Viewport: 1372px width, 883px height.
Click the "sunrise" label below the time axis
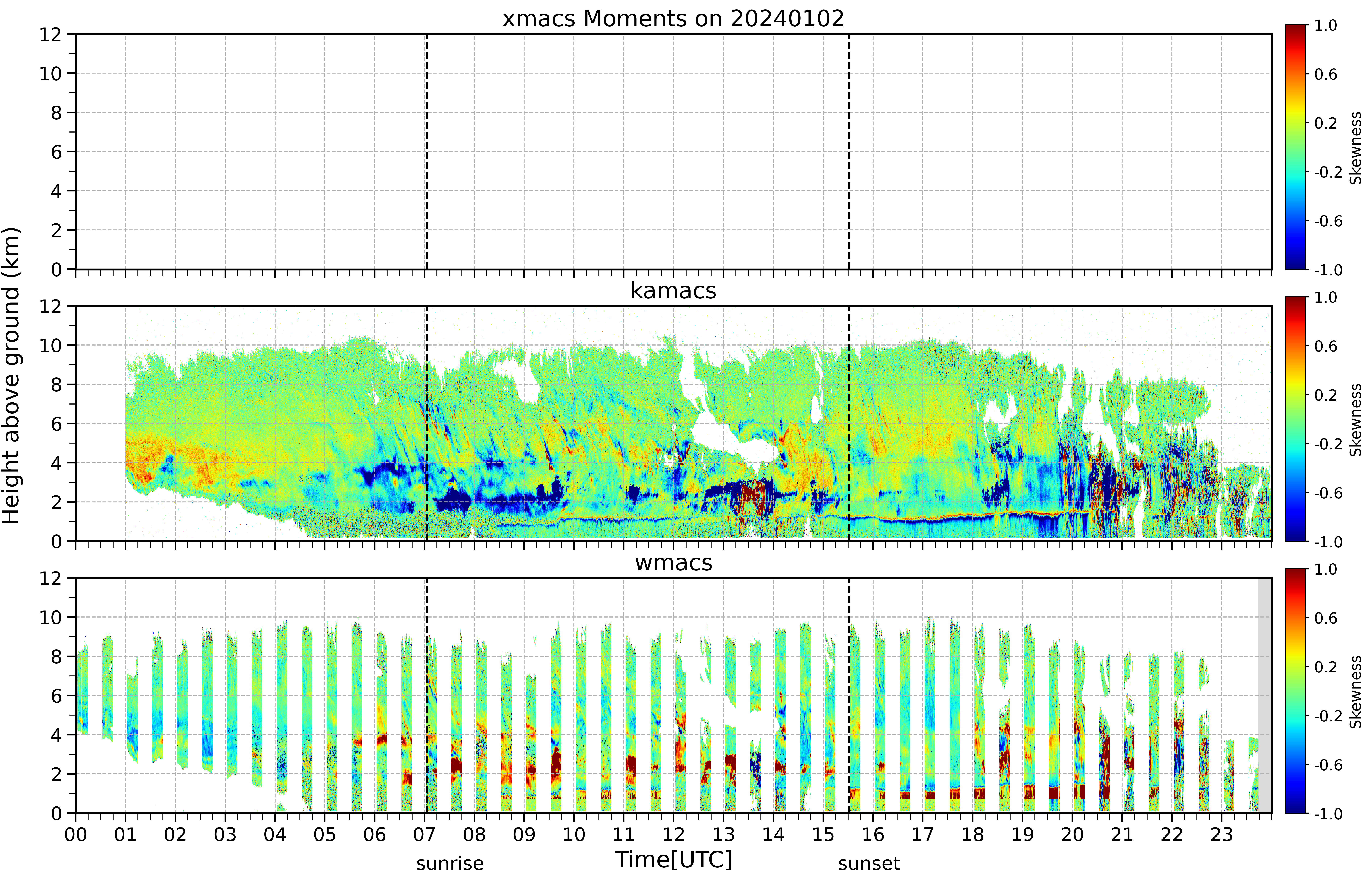click(x=450, y=863)
